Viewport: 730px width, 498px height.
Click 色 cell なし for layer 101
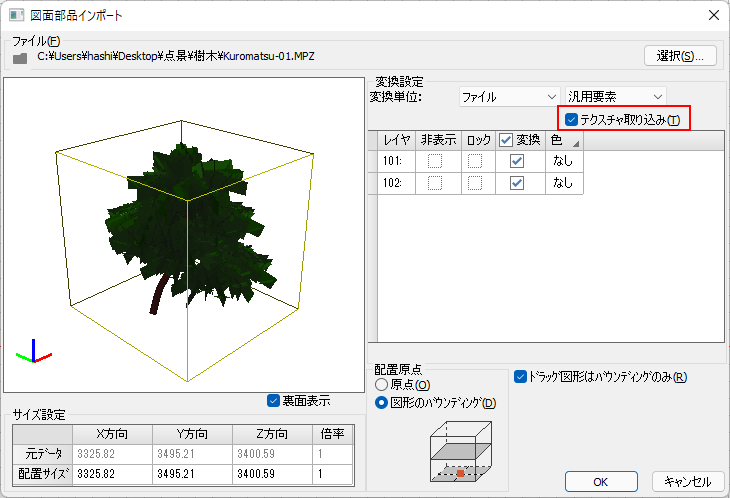pos(564,161)
